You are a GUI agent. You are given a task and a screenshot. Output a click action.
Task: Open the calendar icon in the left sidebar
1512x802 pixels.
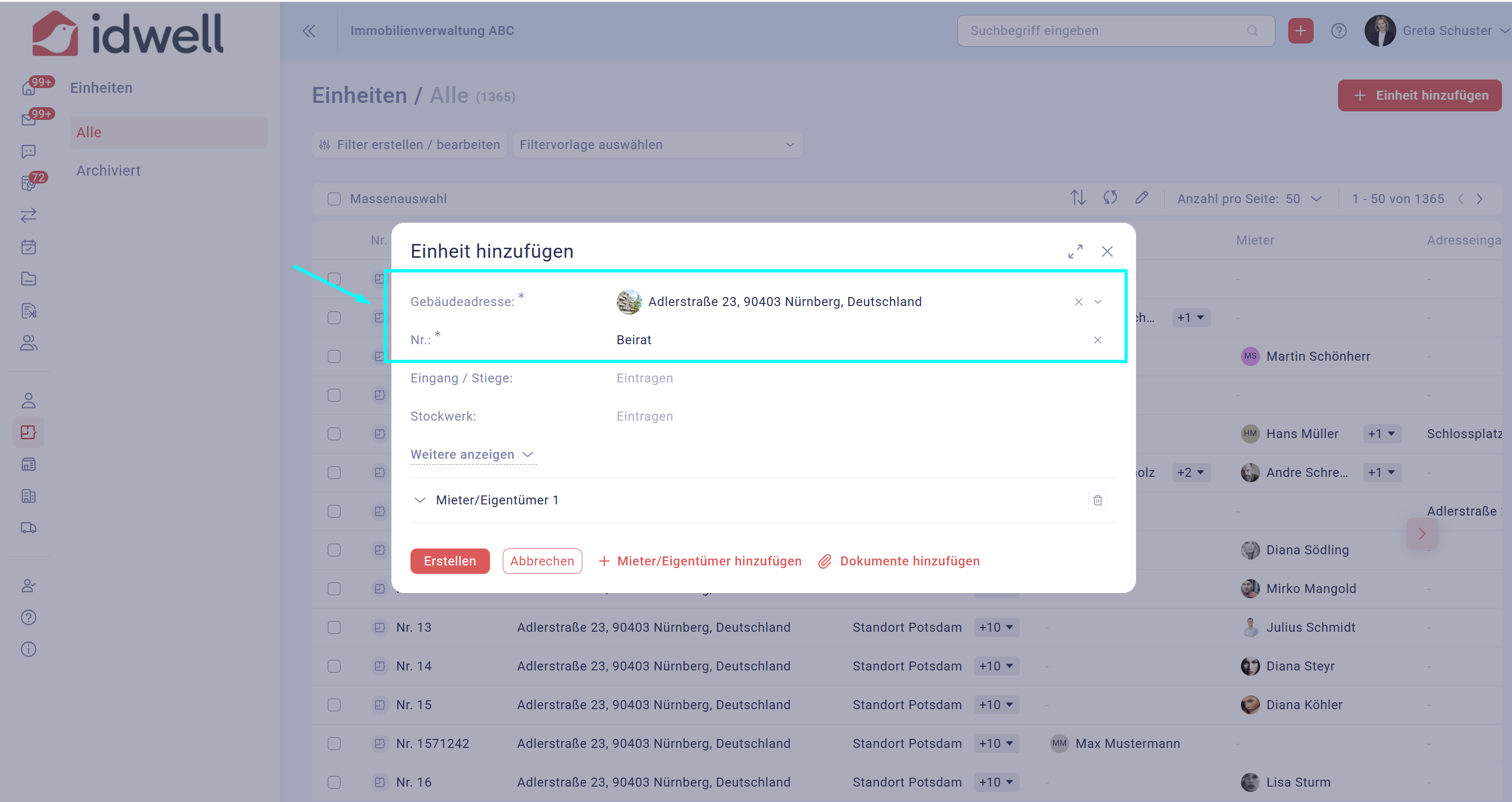point(28,247)
